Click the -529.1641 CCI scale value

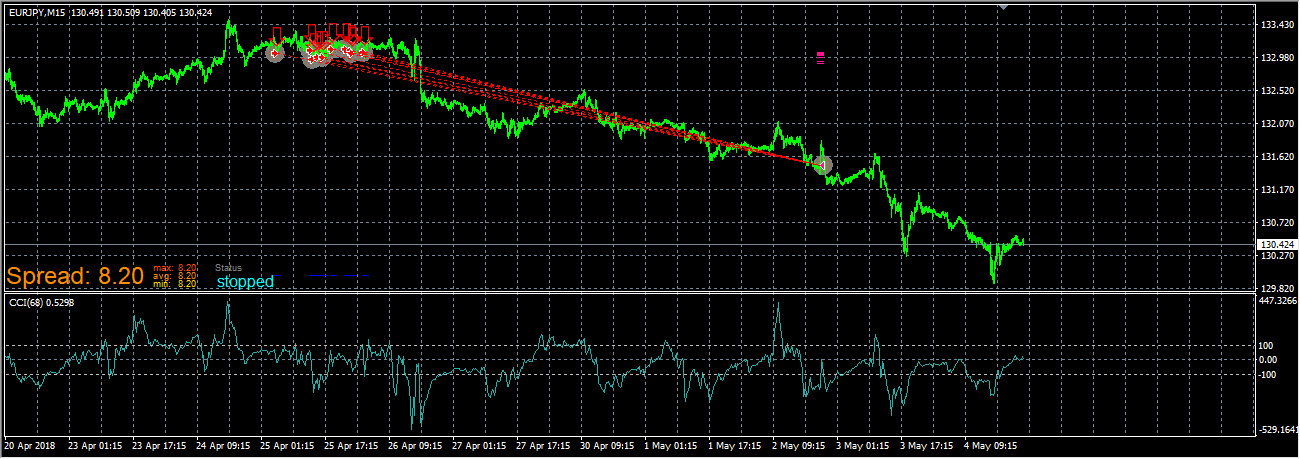(1279, 430)
